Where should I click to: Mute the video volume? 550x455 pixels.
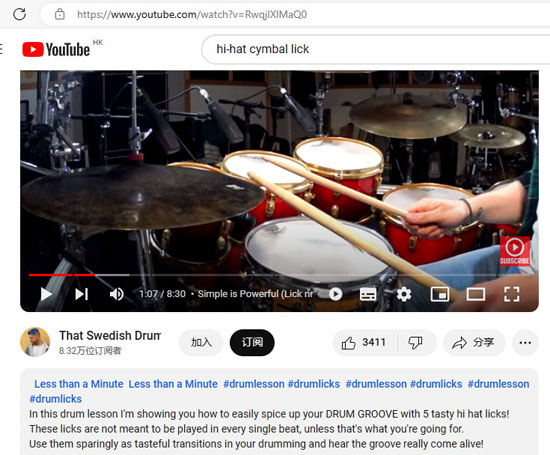pyautogui.click(x=116, y=294)
